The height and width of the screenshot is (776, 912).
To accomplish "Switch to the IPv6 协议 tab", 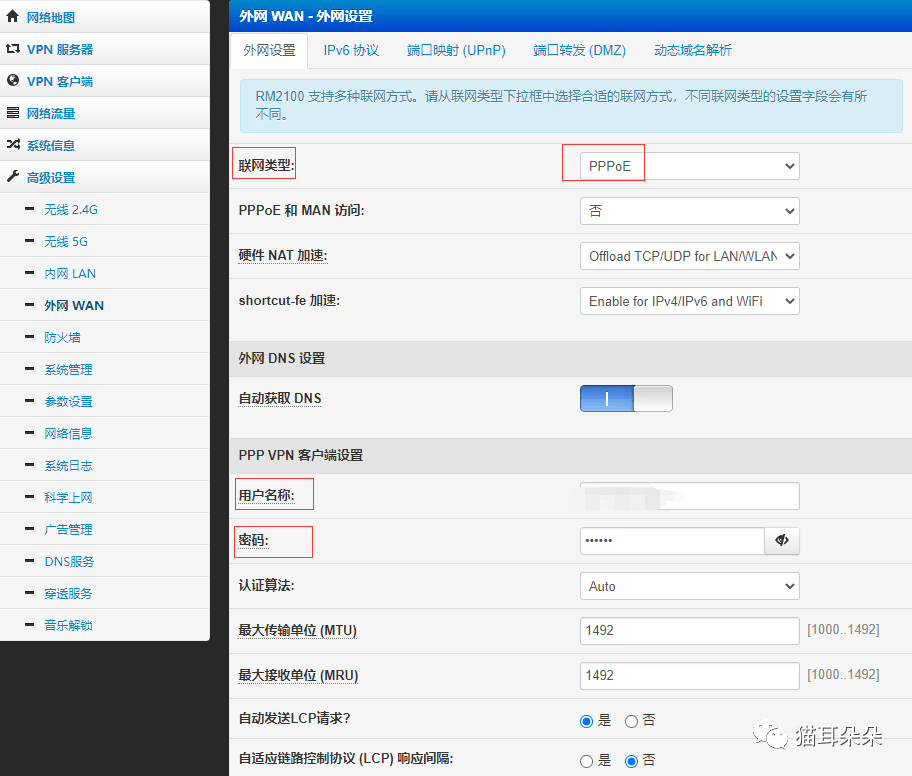I will pyautogui.click(x=351, y=49).
